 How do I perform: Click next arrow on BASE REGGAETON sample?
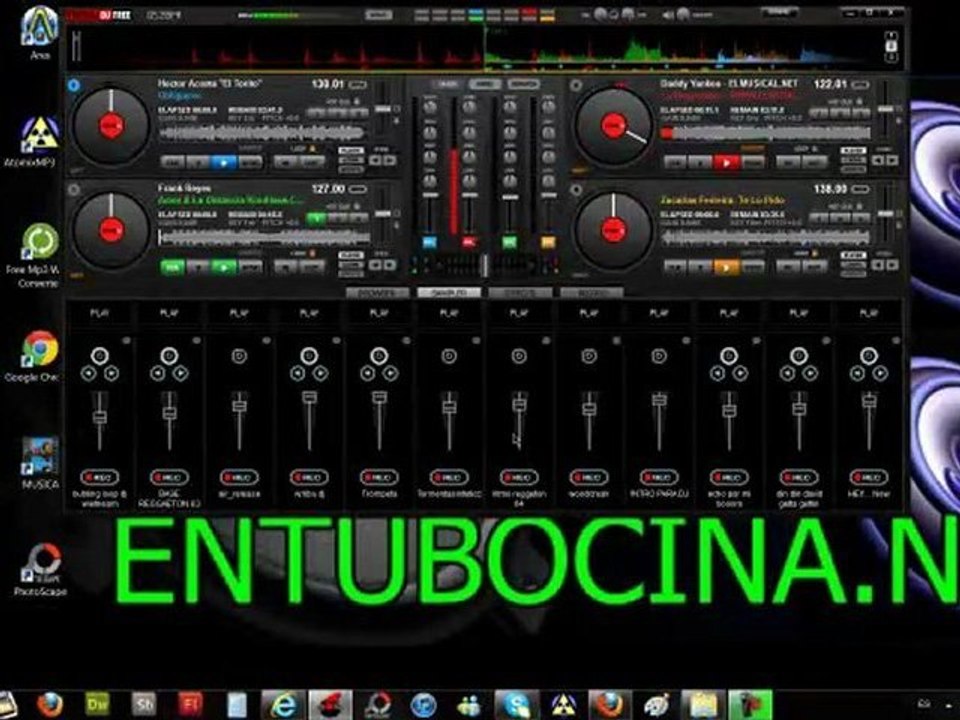(181, 373)
